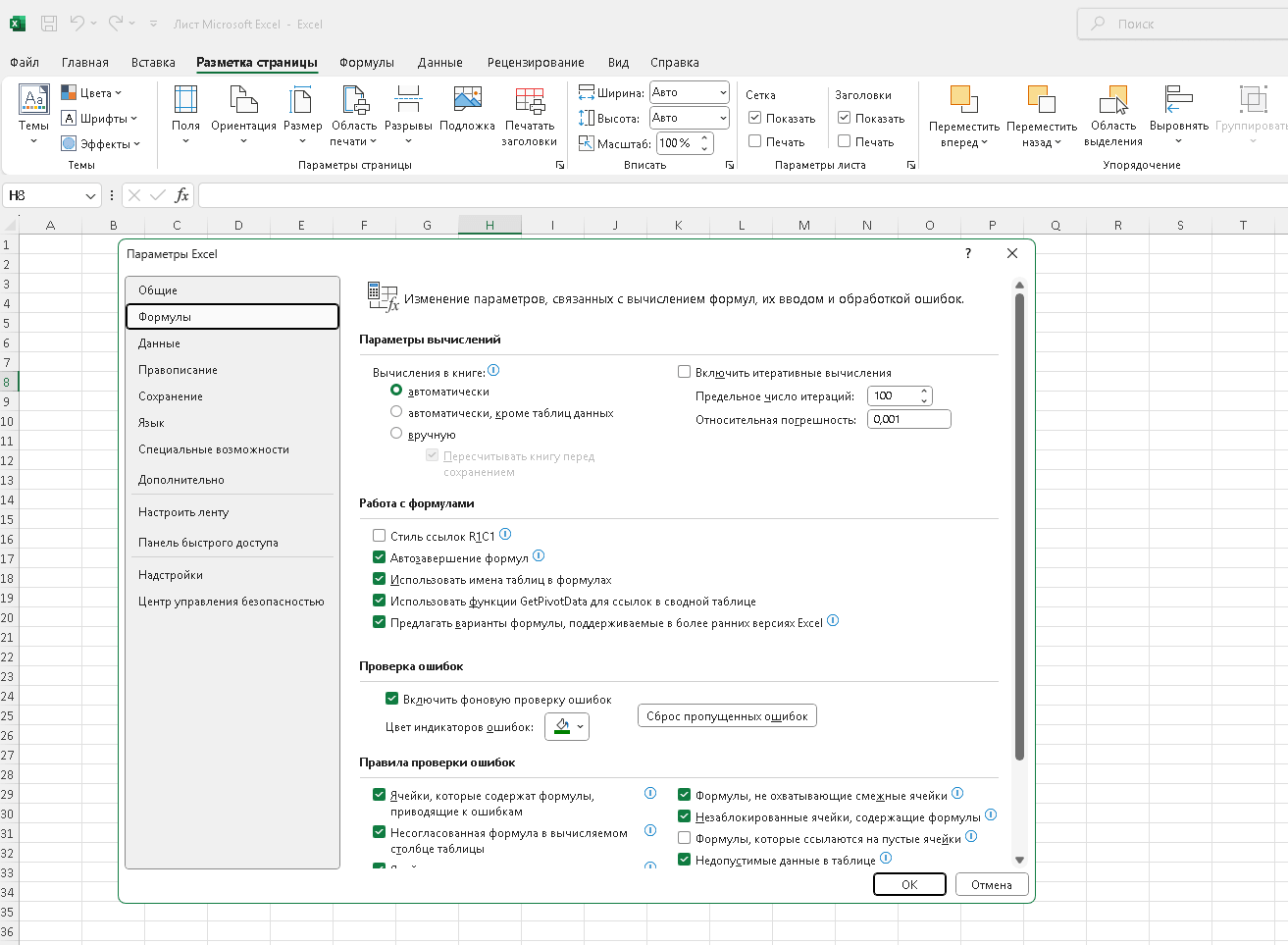This screenshot has height=945, width=1288.
Task: Click the Print Titles (Печатать заголовки) icon
Action: pos(530,101)
